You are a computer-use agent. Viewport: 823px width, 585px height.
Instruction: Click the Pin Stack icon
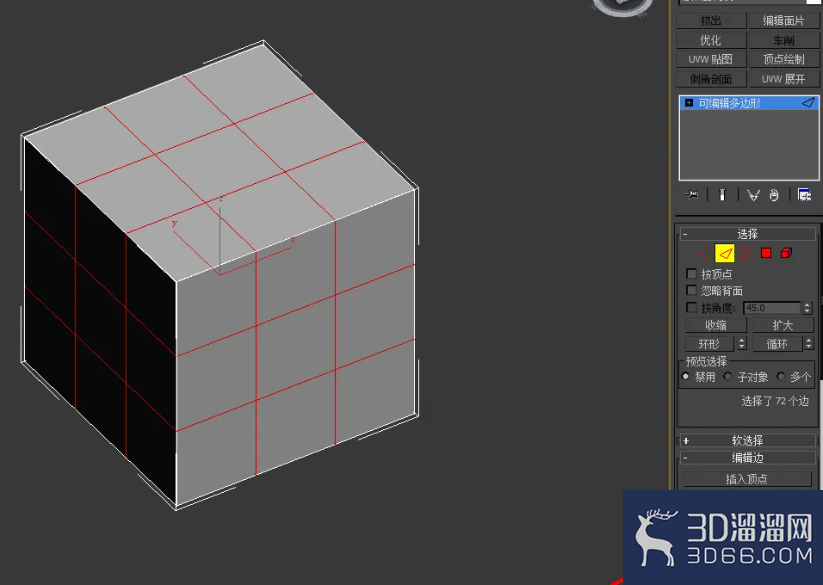pos(692,195)
